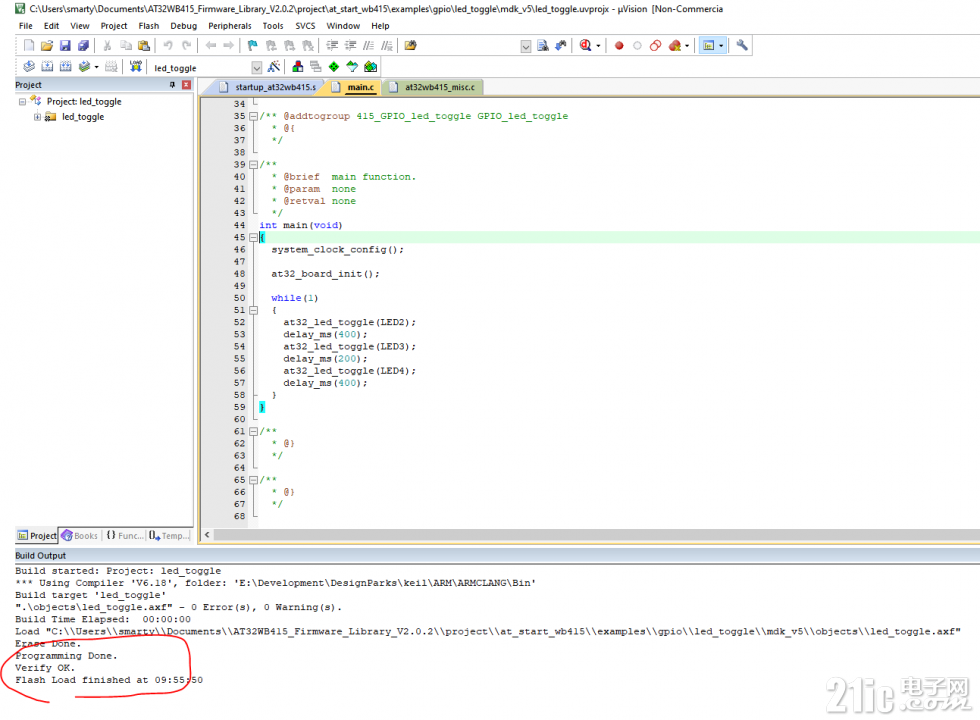Cut selection with the scissors icon
The height and width of the screenshot is (720, 980).
pyautogui.click(x=107, y=46)
